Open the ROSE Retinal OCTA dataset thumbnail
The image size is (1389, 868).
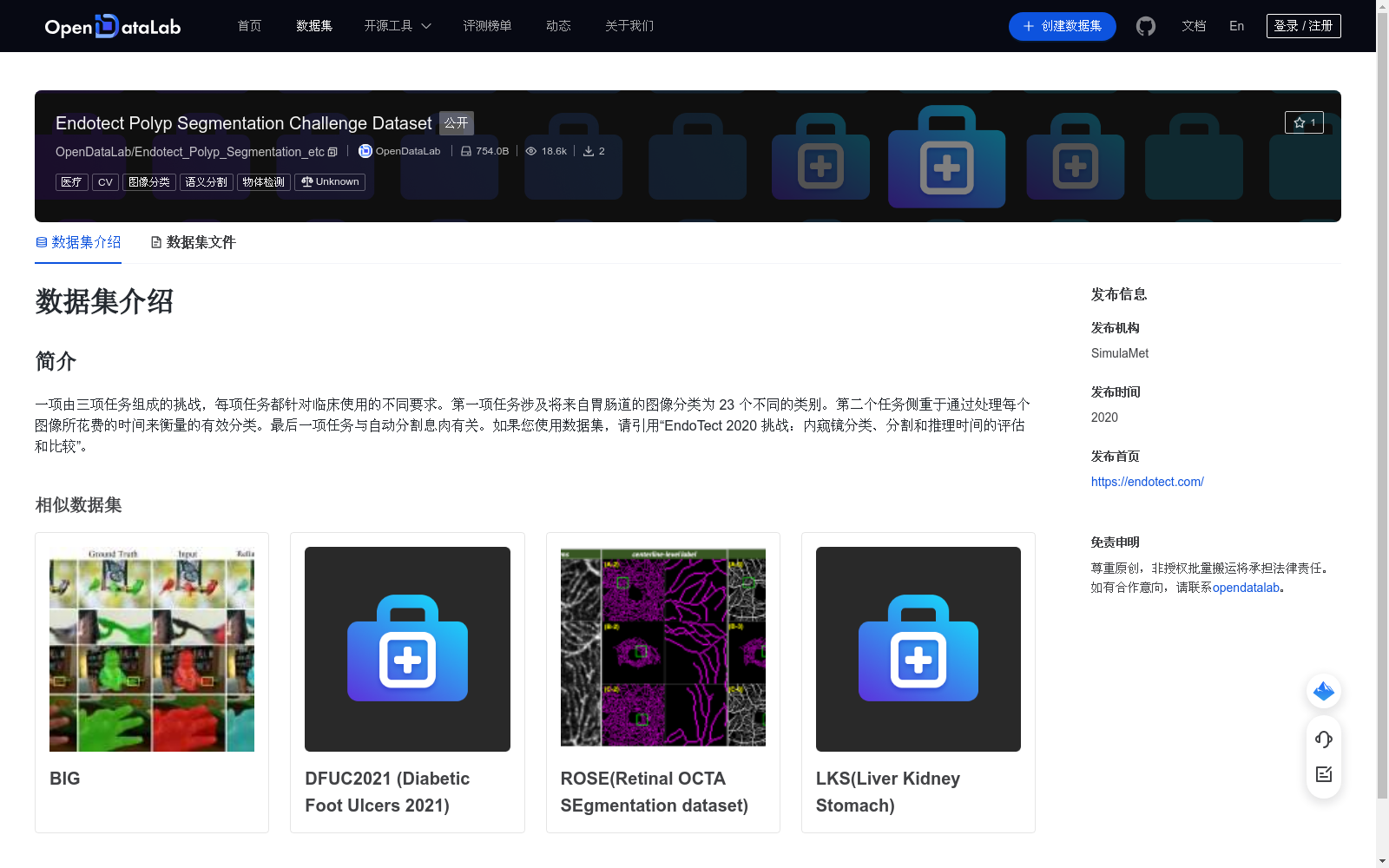pyautogui.click(x=663, y=648)
